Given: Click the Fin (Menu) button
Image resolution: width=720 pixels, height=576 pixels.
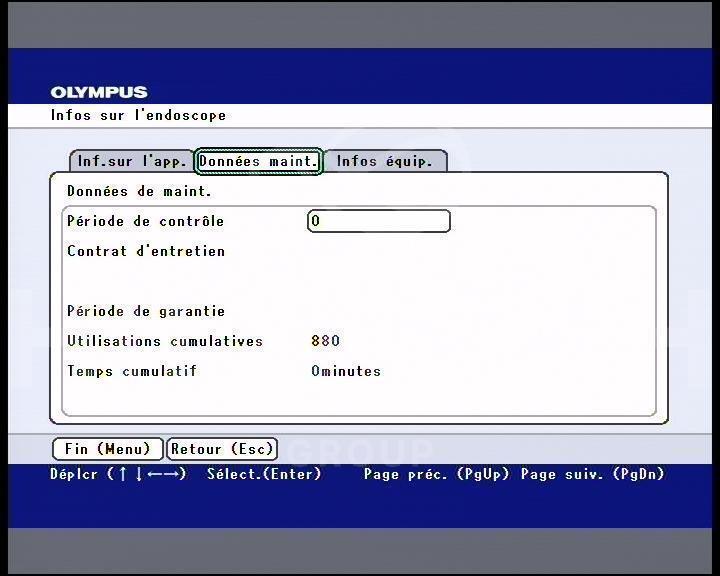Looking at the screenshot, I should (108, 449).
